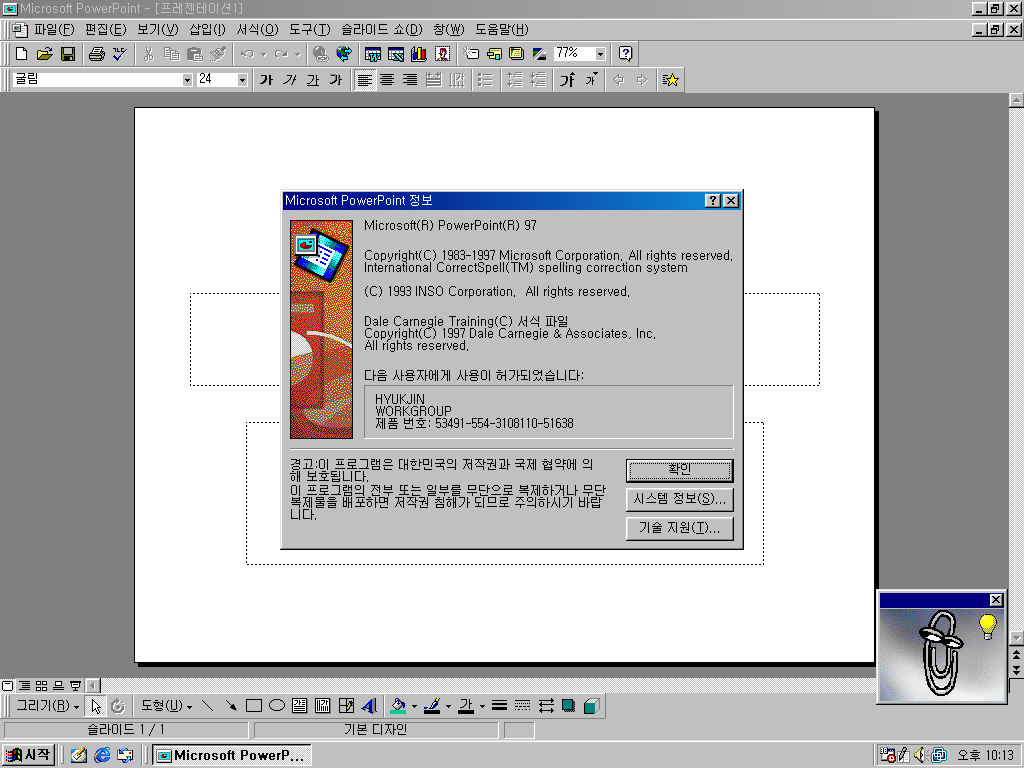Click the 확인 button in the dialog

coord(679,470)
